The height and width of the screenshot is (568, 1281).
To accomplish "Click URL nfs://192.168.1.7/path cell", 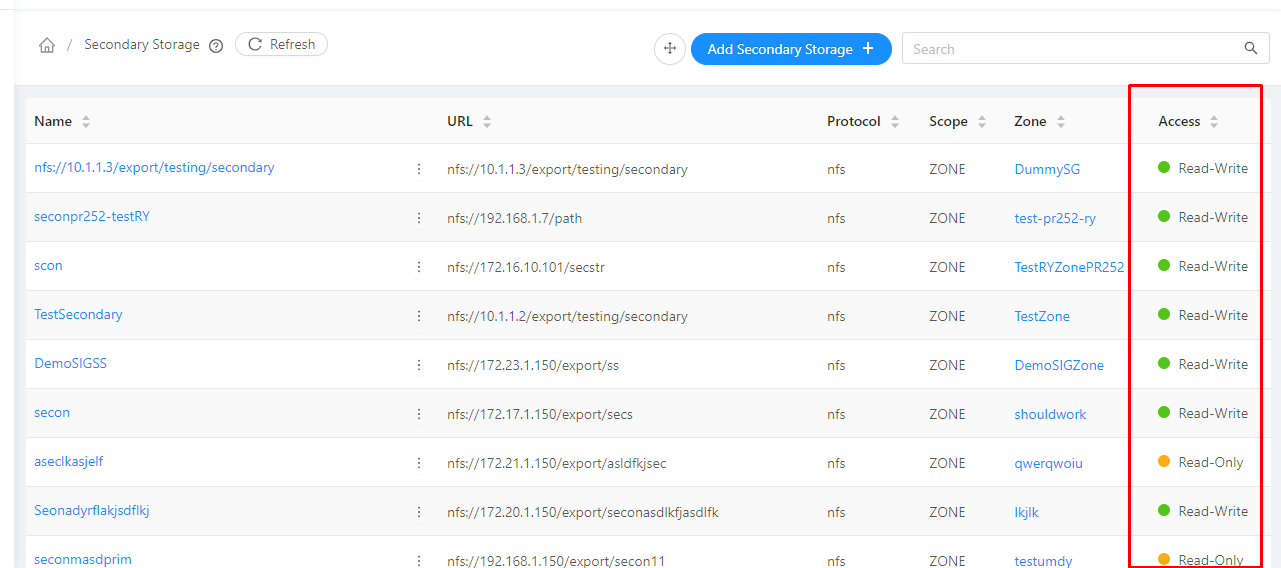I will pyautogui.click(x=514, y=218).
